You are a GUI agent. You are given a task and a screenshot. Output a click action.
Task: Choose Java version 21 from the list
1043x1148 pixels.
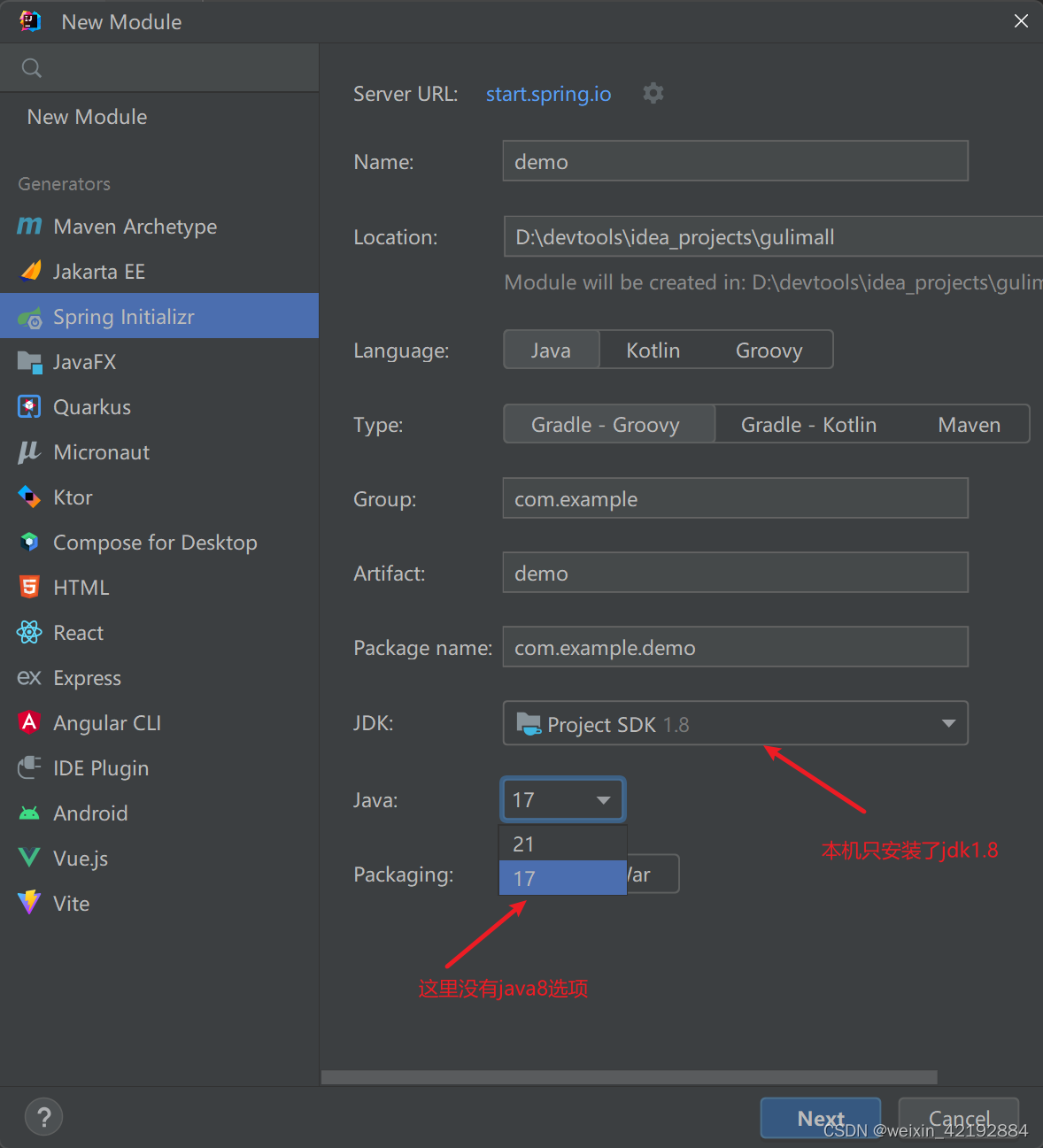[522, 843]
